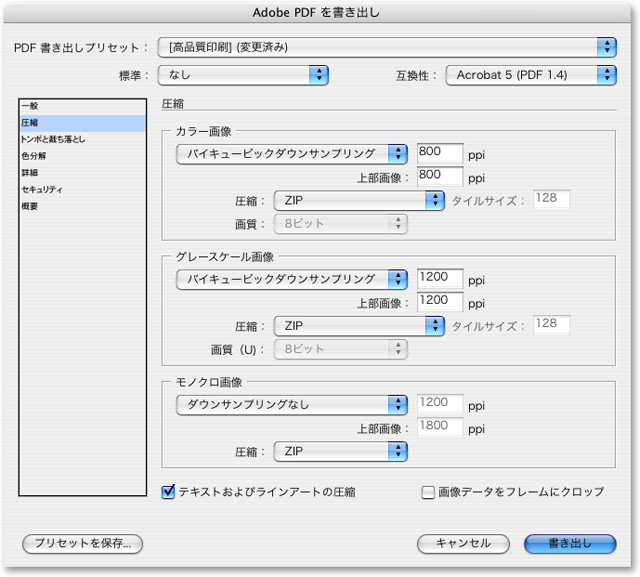640x577 pixels.
Task: Open the カラー画像 圧縮 ZIP dropdown
Action: click(359, 201)
